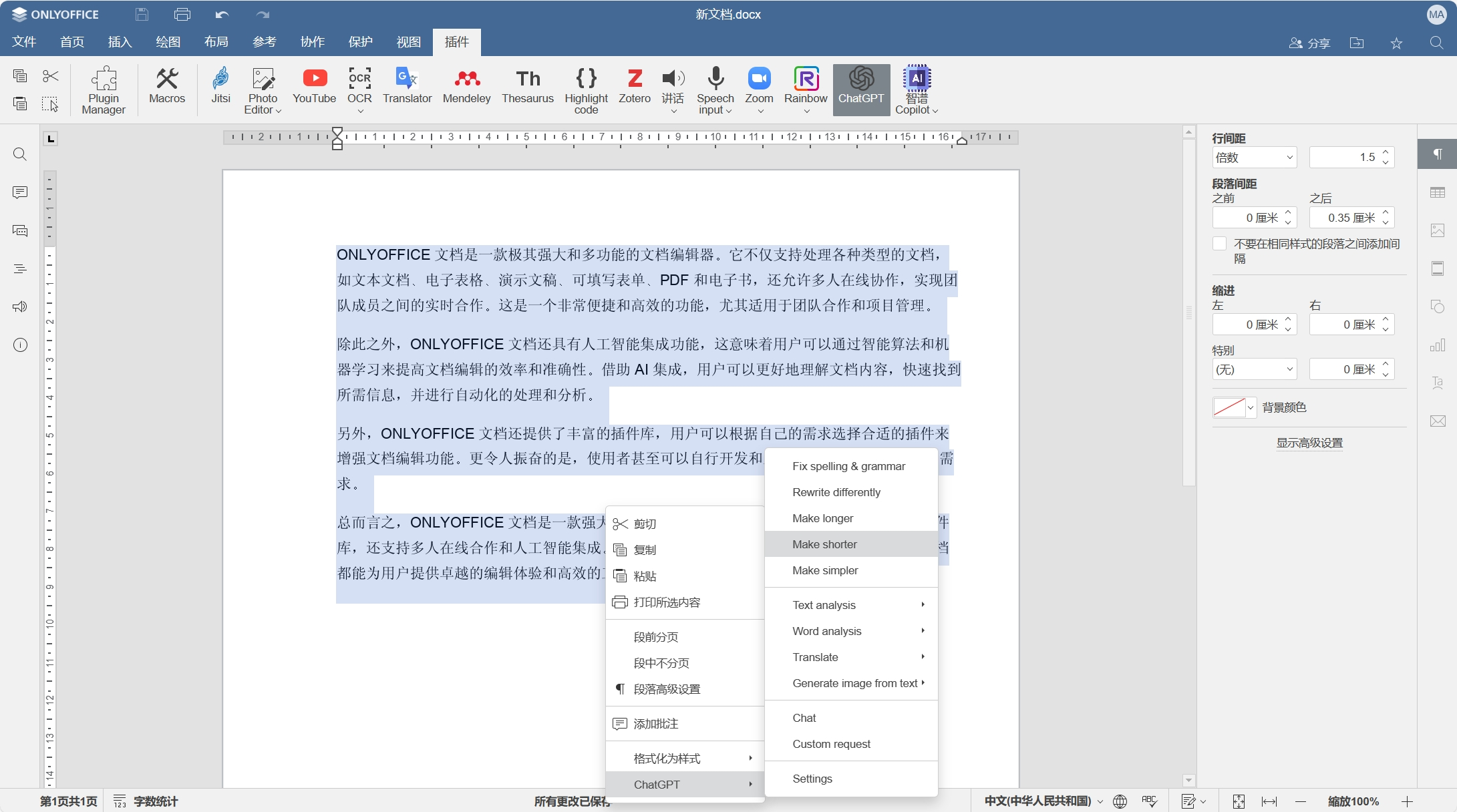The height and width of the screenshot is (812, 1457).
Task: Launch the Jitsi plugin
Action: (x=220, y=85)
